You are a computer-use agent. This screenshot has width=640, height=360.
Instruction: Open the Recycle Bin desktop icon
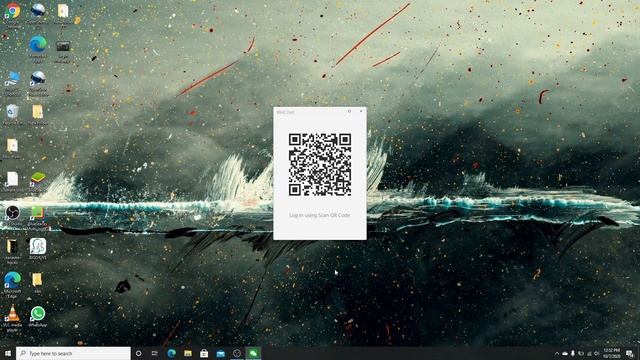click(x=13, y=115)
